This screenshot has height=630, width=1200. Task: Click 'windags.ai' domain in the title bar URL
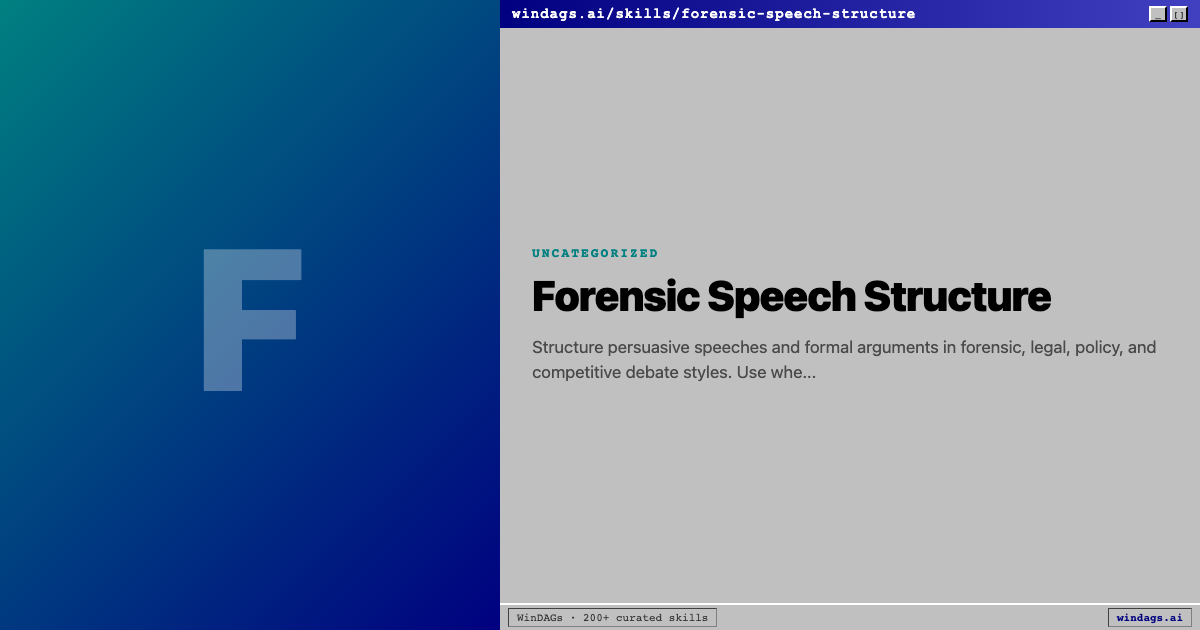pyautogui.click(x=555, y=14)
